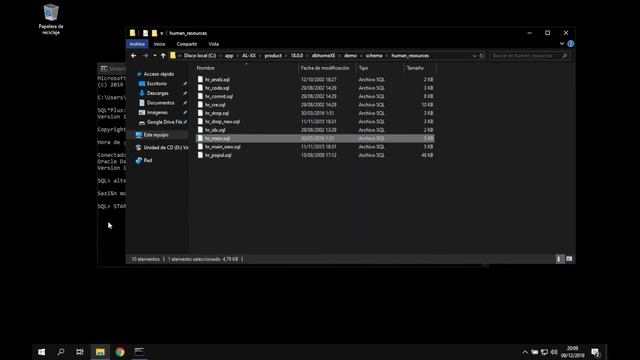Open Customize Quick Access Toolbar dropdown
Viewport: 640px width, 360px height.
tap(162, 33)
